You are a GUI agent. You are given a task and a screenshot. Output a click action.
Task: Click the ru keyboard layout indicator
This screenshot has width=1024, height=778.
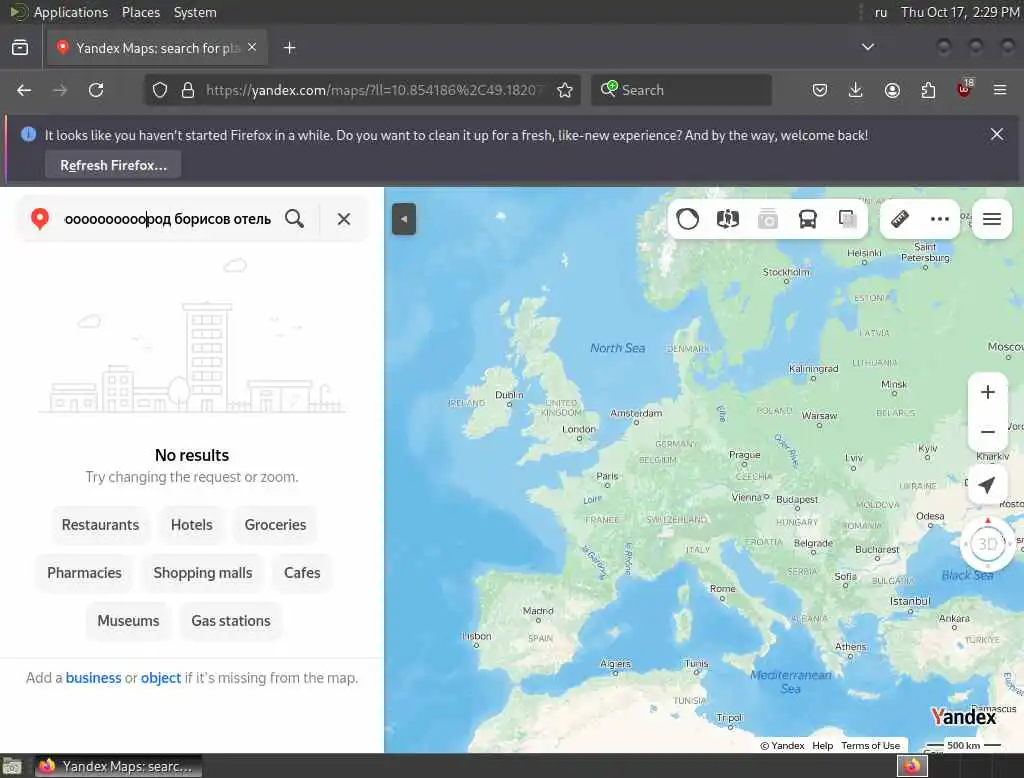coord(881,12)
